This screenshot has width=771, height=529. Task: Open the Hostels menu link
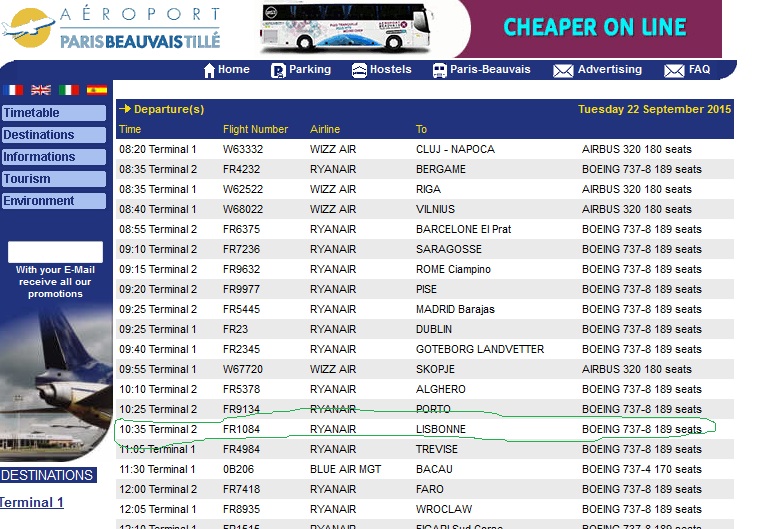[x=390, y=69]
